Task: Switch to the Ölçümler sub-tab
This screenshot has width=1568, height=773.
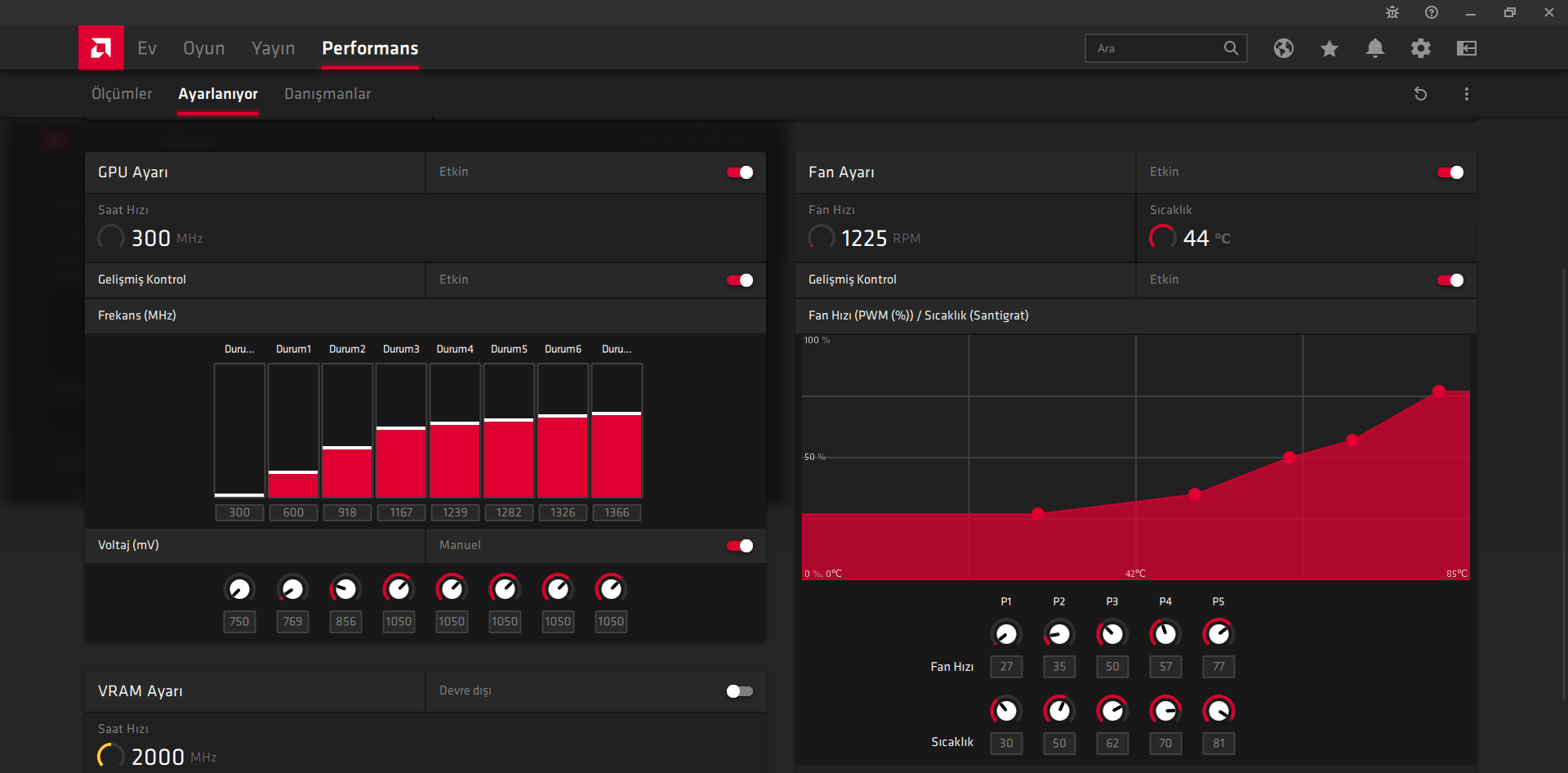Action: [122, 94]
